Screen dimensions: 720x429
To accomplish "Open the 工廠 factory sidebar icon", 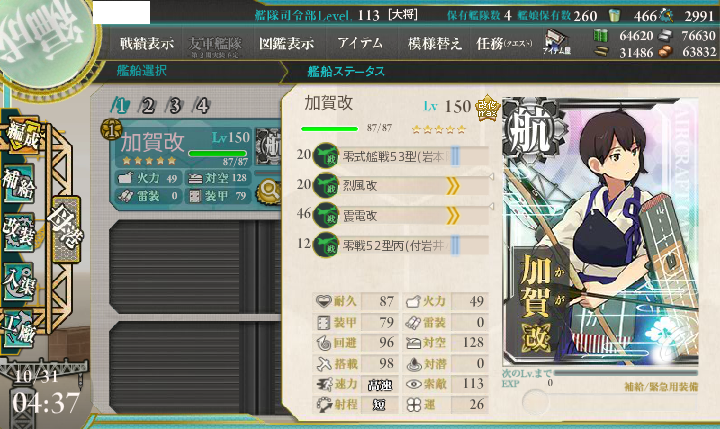I will point(19,329).
